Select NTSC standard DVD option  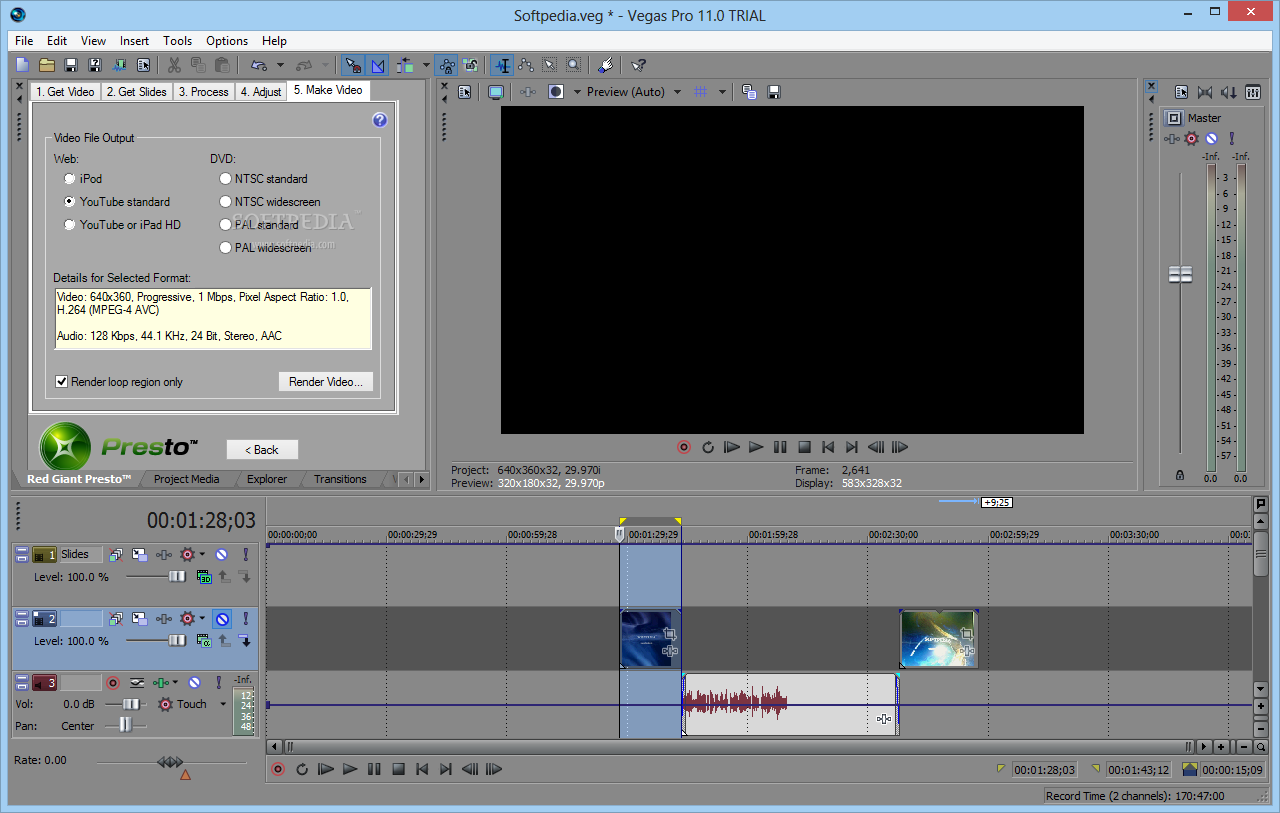point(225,179)
